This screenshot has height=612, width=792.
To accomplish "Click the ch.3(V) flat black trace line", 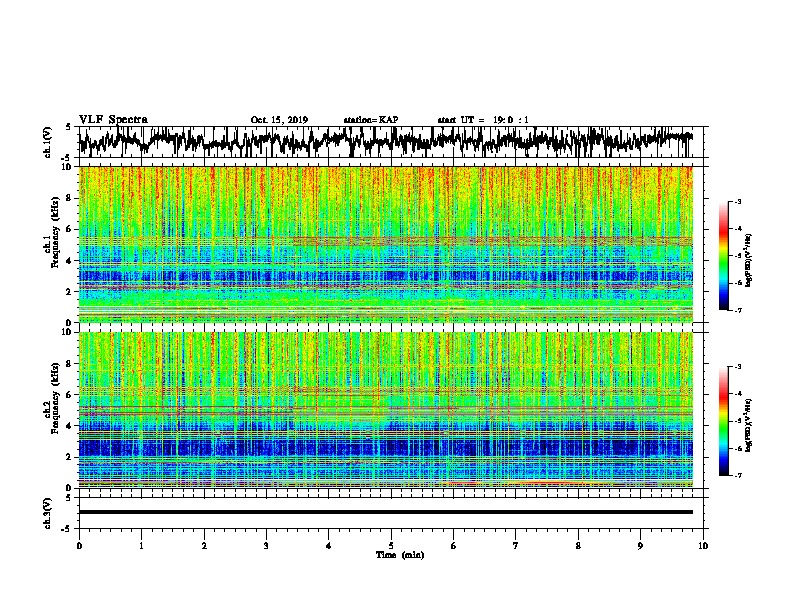I will pyautogui.click(x=386, y=512).
